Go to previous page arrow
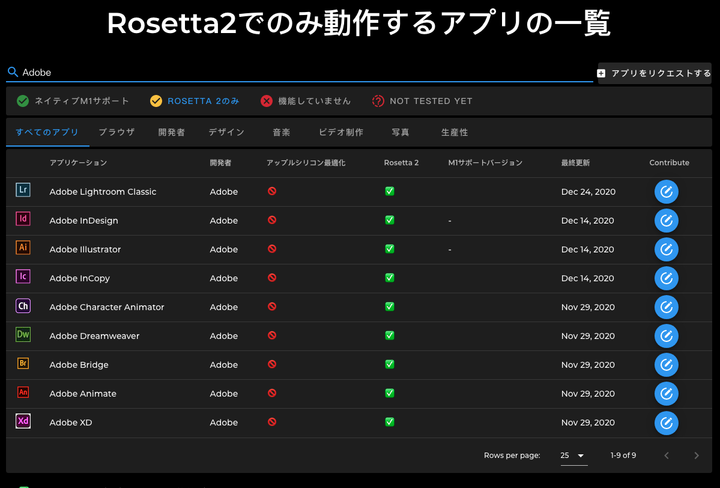 coord(667,455)
